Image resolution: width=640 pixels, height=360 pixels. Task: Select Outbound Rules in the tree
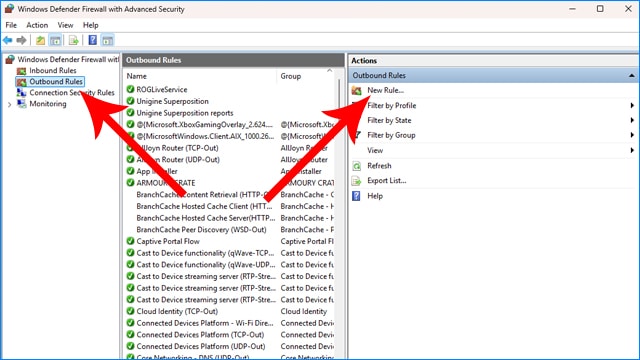tap(56, 82)
